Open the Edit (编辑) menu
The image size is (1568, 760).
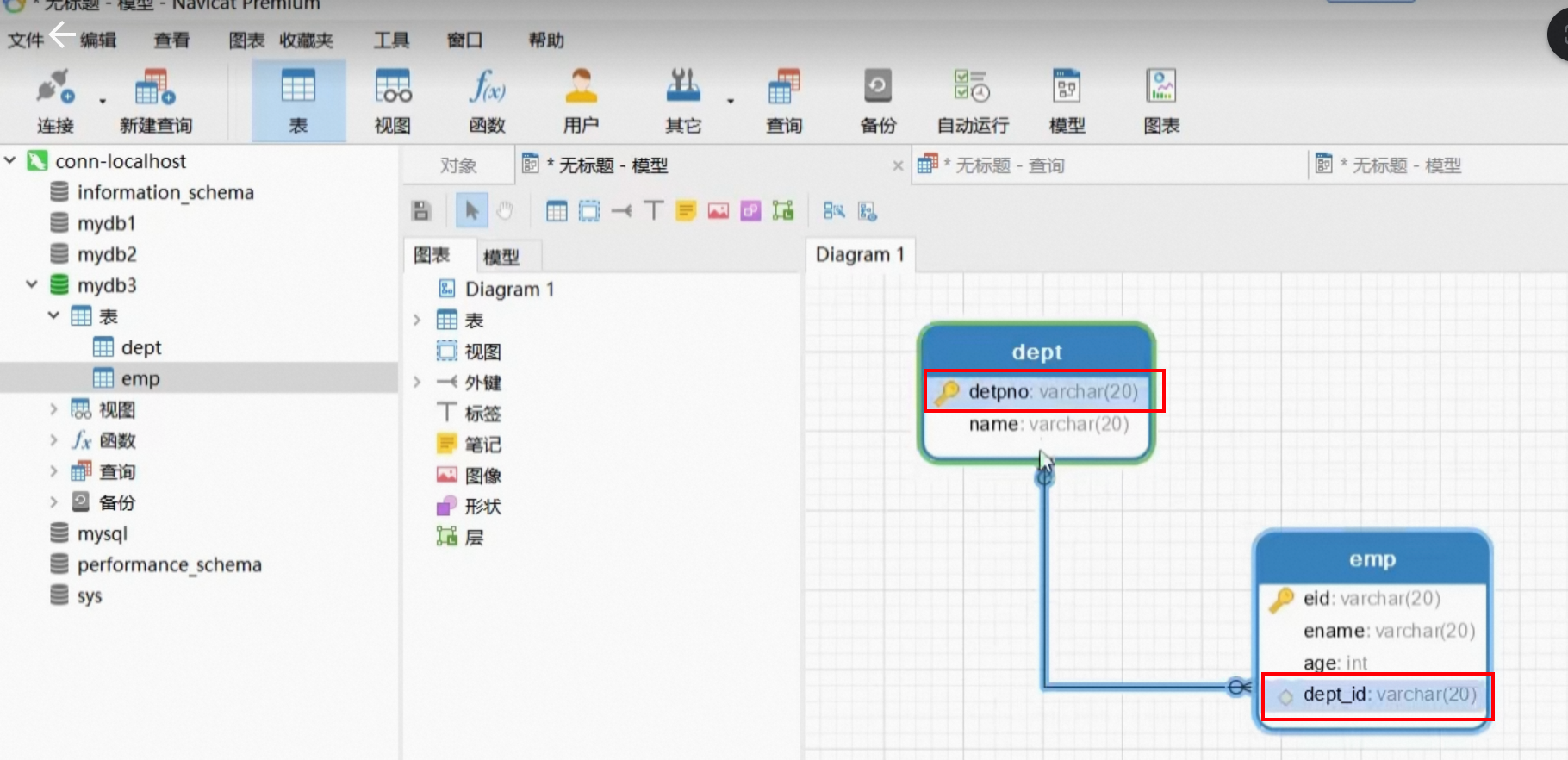pyautogui.click(x=98, y=40)
